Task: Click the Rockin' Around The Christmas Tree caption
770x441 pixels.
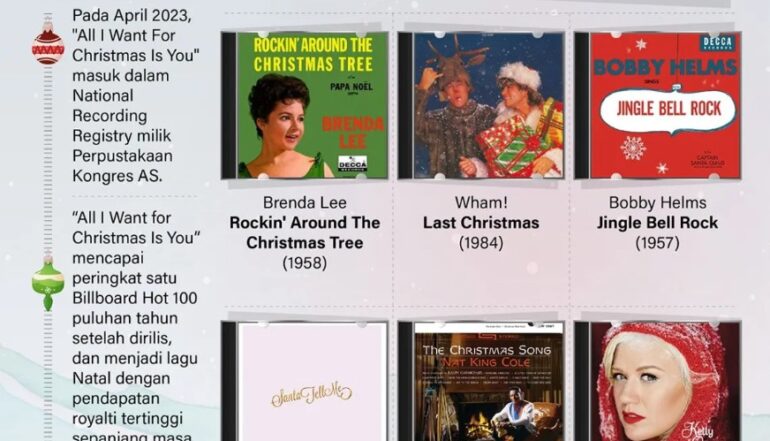Action: [305, 233]
